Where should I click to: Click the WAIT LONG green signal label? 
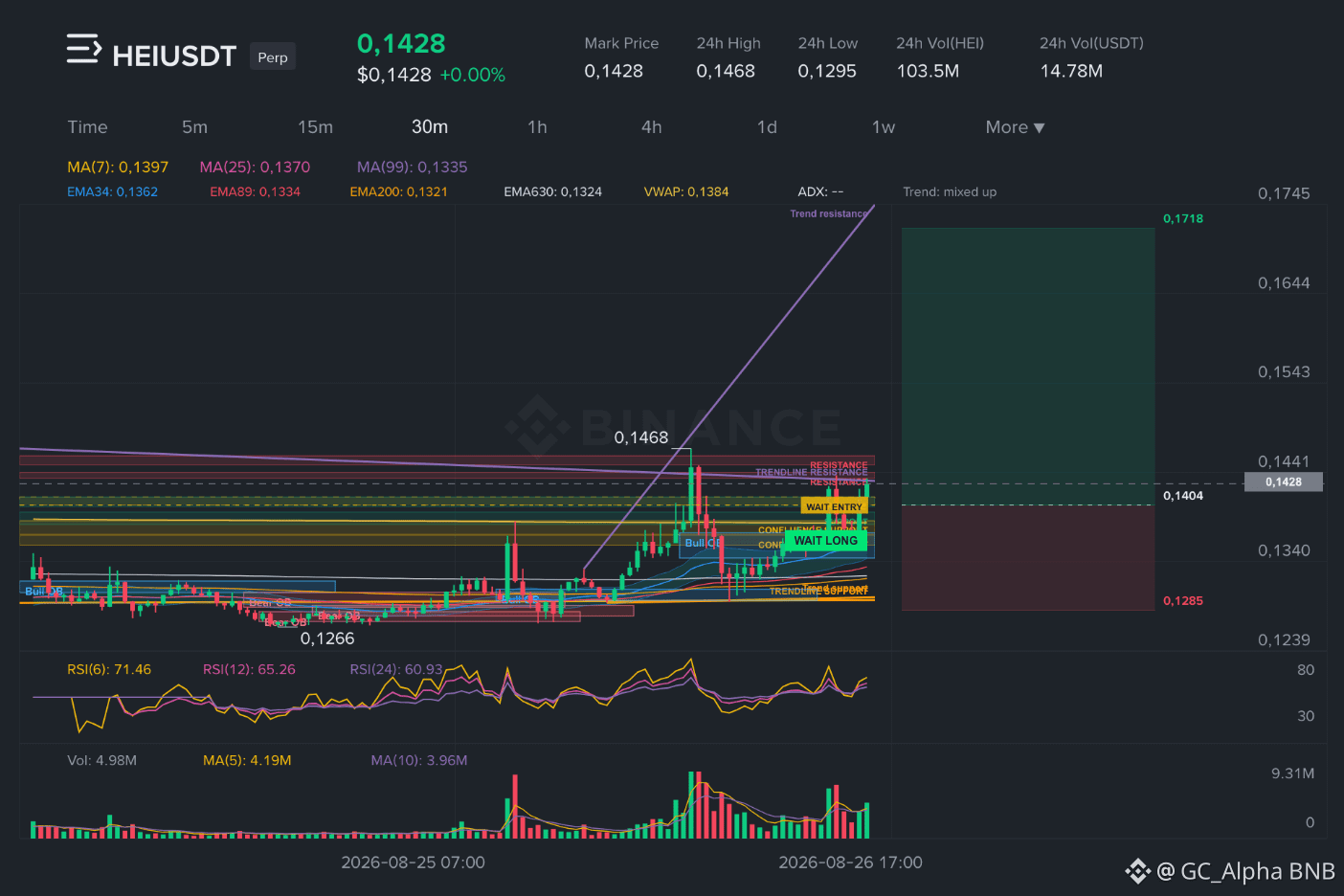(x=825, y=541)
